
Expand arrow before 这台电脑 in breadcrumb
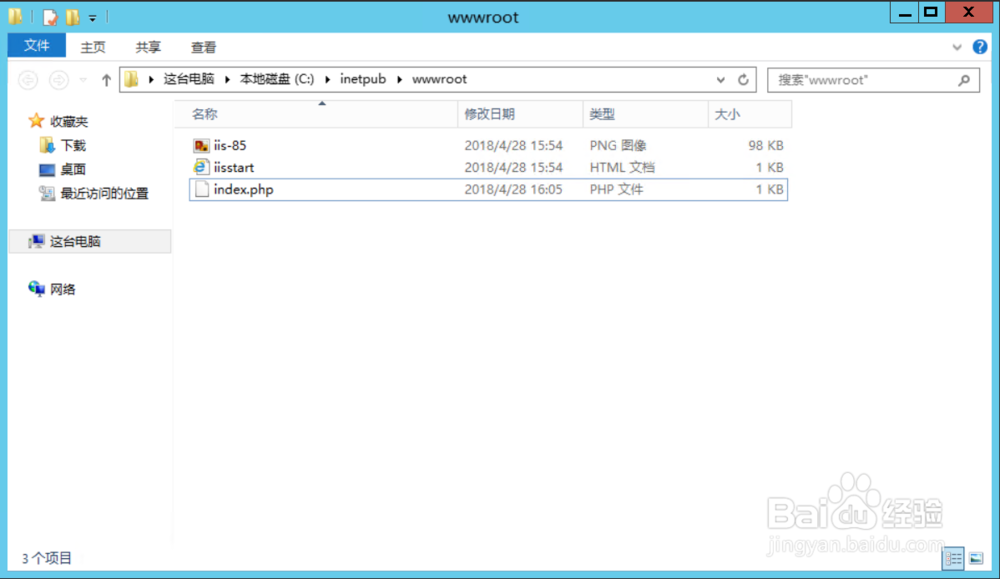(151, 79)
